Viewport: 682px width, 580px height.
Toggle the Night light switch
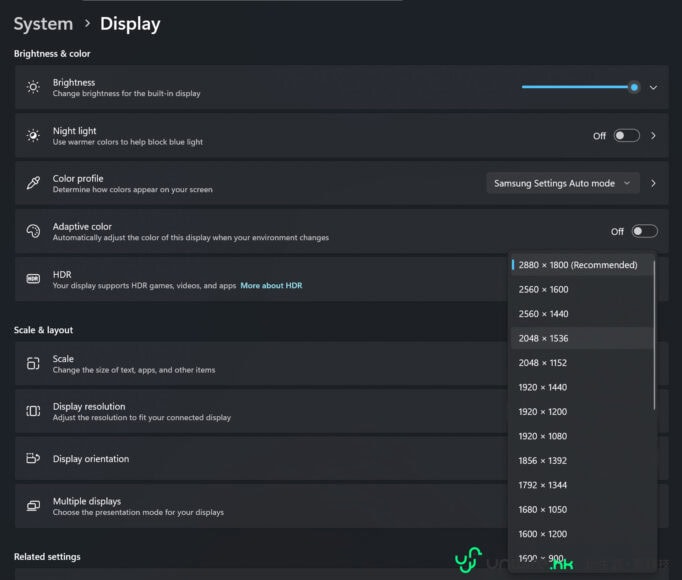pyautogui.click(x=626, y=136)
